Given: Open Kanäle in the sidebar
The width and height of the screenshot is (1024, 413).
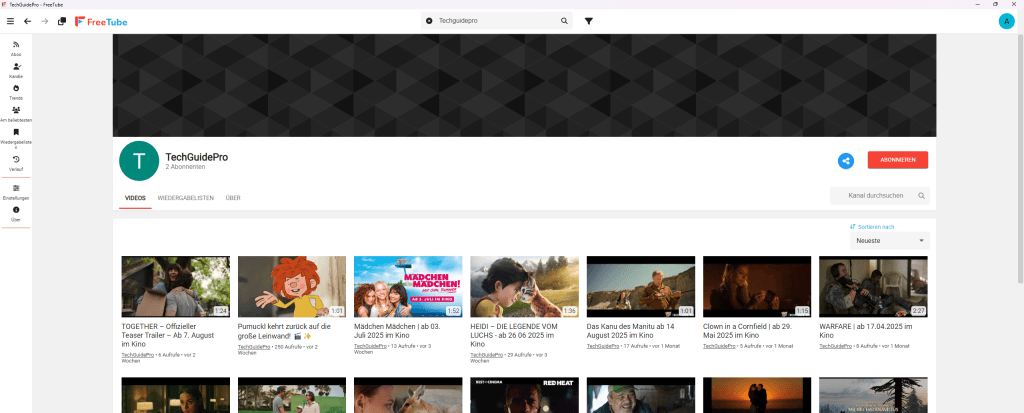Looking at the screenshot, I should pyautogui.click(x=16, y=70).
